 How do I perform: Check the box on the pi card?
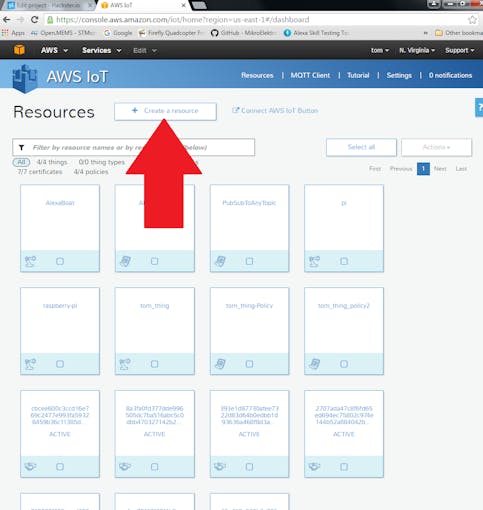pyautogui.click(x=344, y=261)
